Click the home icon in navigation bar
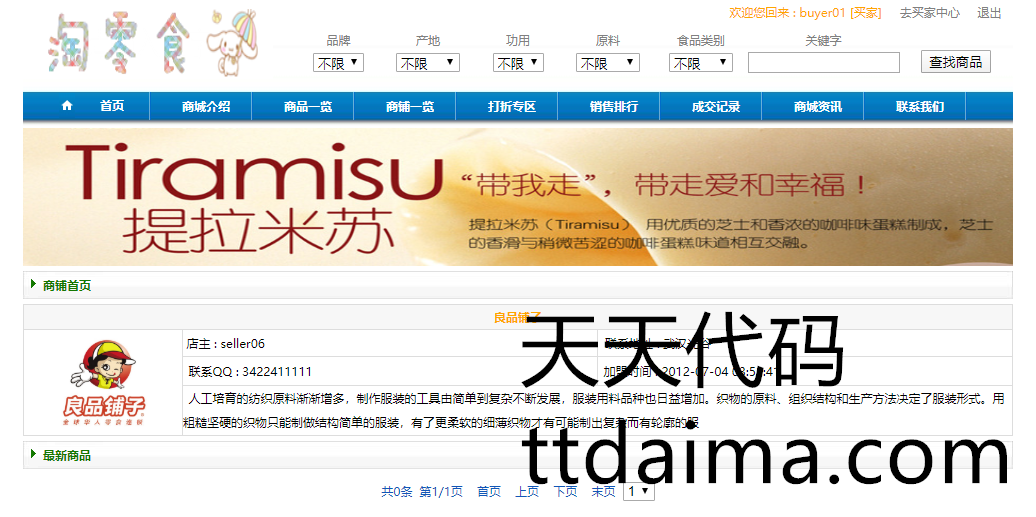Viewport: 1036px width, 517px height. point(67,106)
